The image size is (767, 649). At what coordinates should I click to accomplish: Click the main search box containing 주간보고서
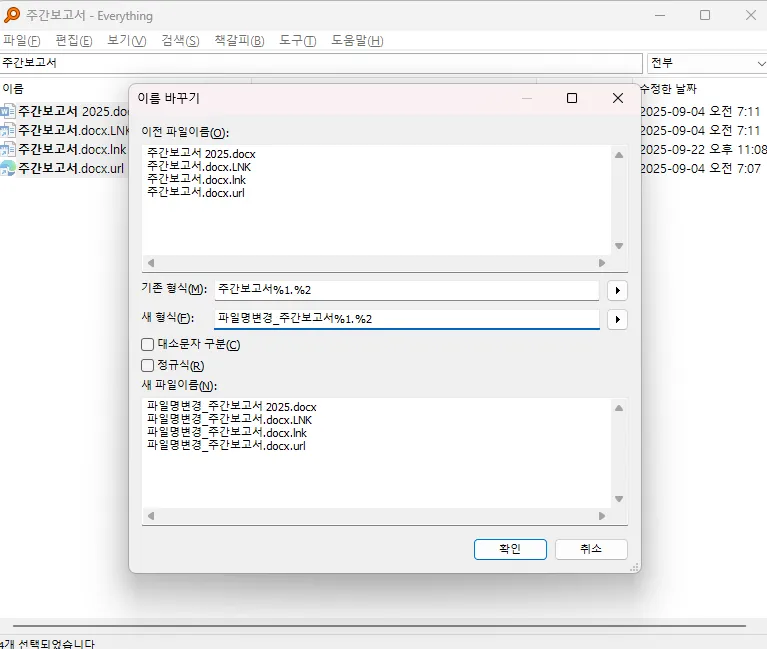321,63
